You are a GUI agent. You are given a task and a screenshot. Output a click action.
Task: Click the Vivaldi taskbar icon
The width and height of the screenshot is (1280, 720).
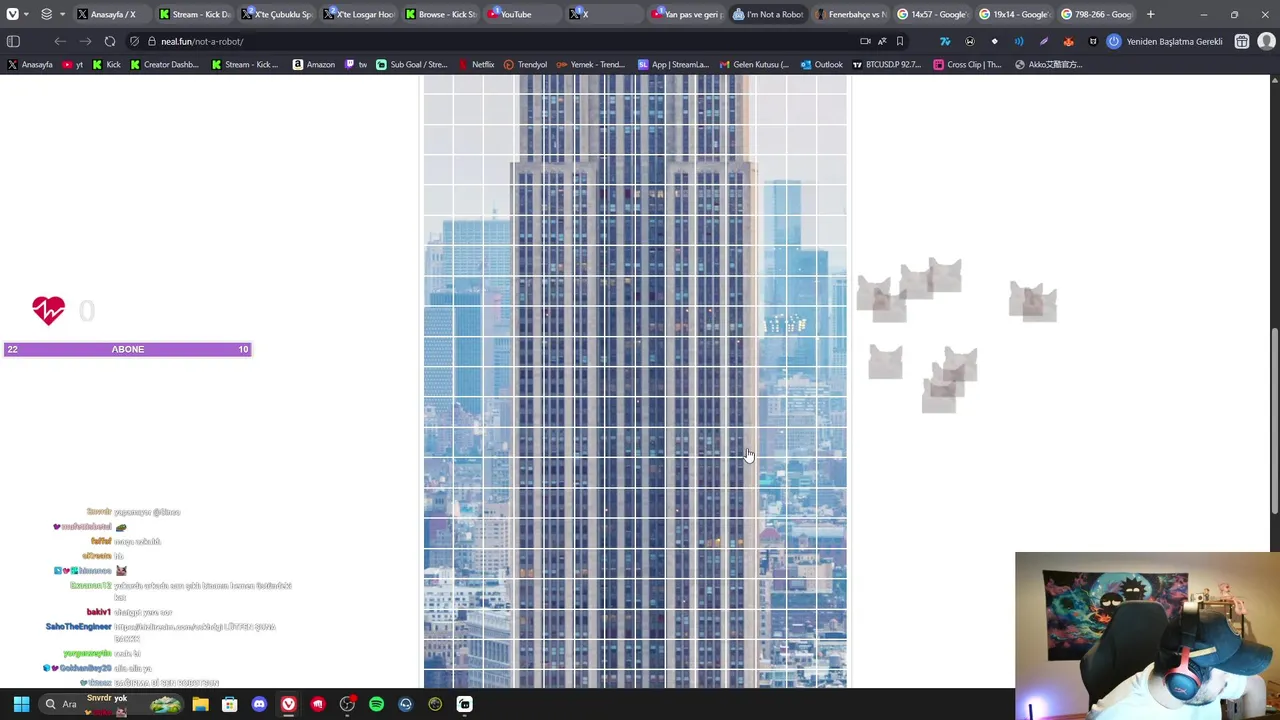[x=288, y=704]
